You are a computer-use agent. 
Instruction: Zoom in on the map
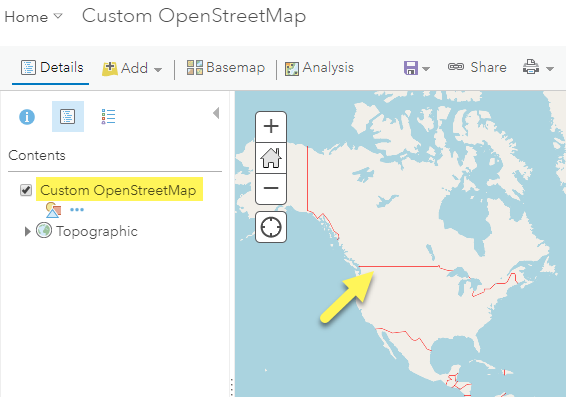[271, 126]
